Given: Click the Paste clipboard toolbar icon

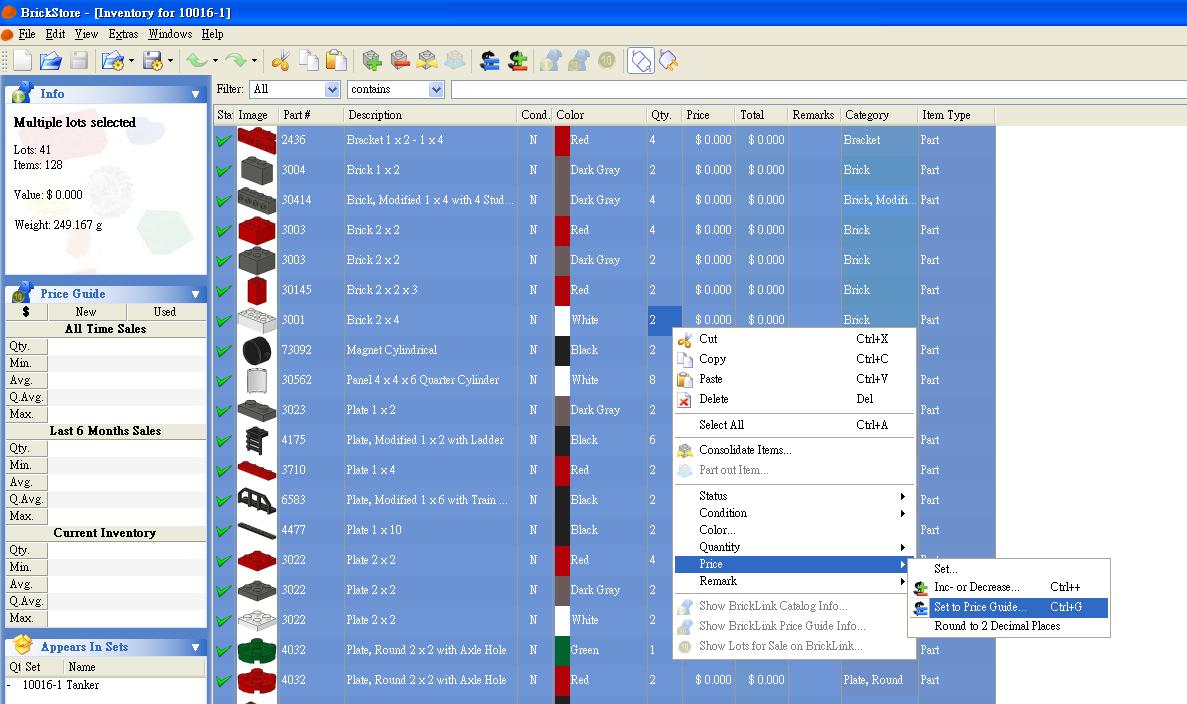Looking at the screenshot, I should point(336,61).
